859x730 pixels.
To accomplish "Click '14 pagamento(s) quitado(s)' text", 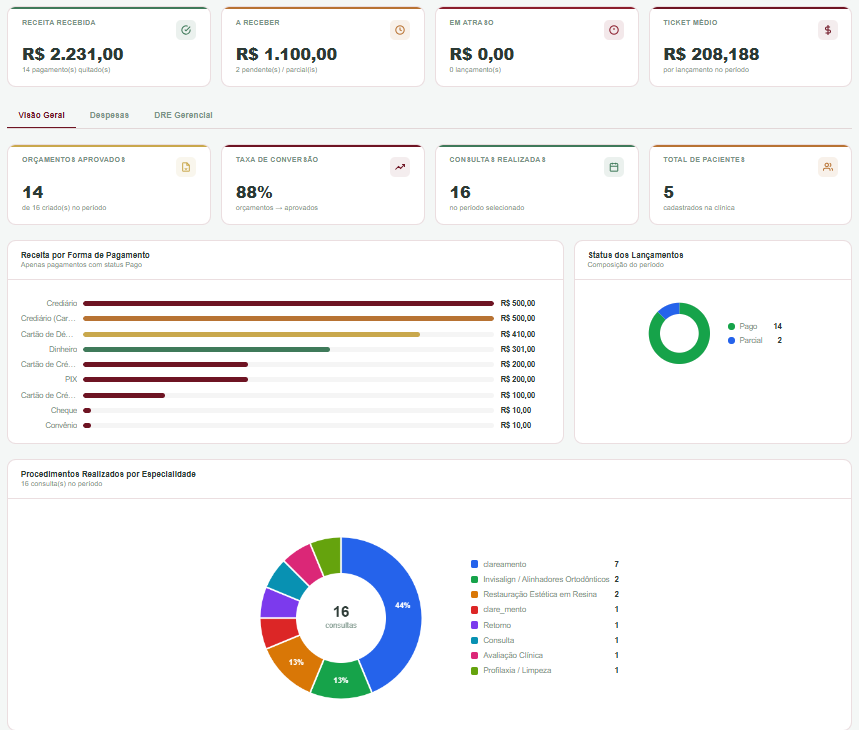I will [x=66, y=70].
